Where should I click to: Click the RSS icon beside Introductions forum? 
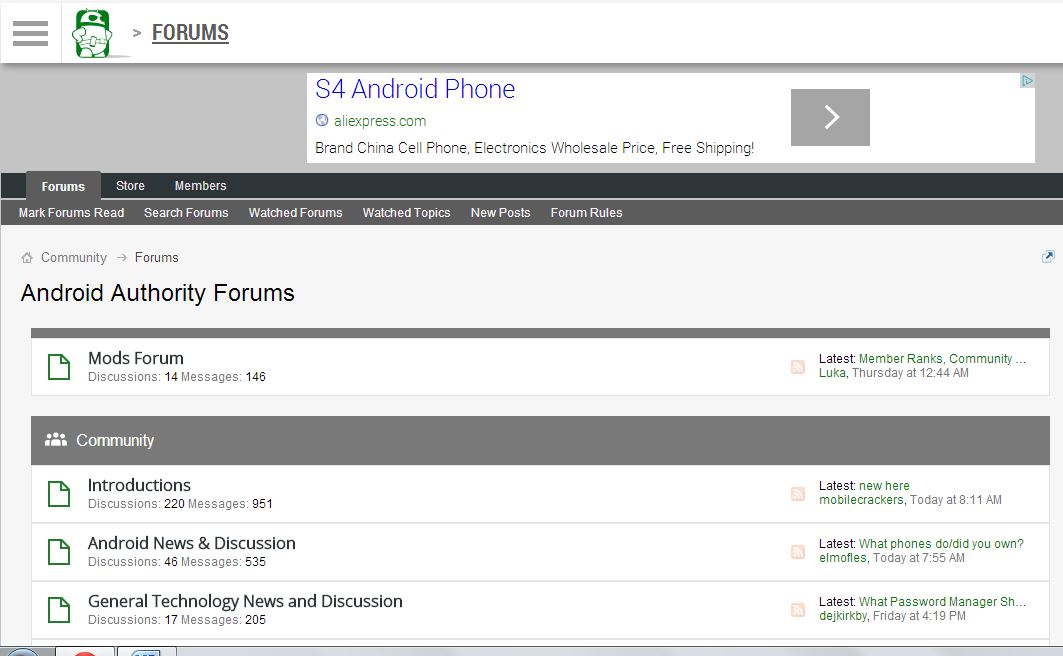797,494
